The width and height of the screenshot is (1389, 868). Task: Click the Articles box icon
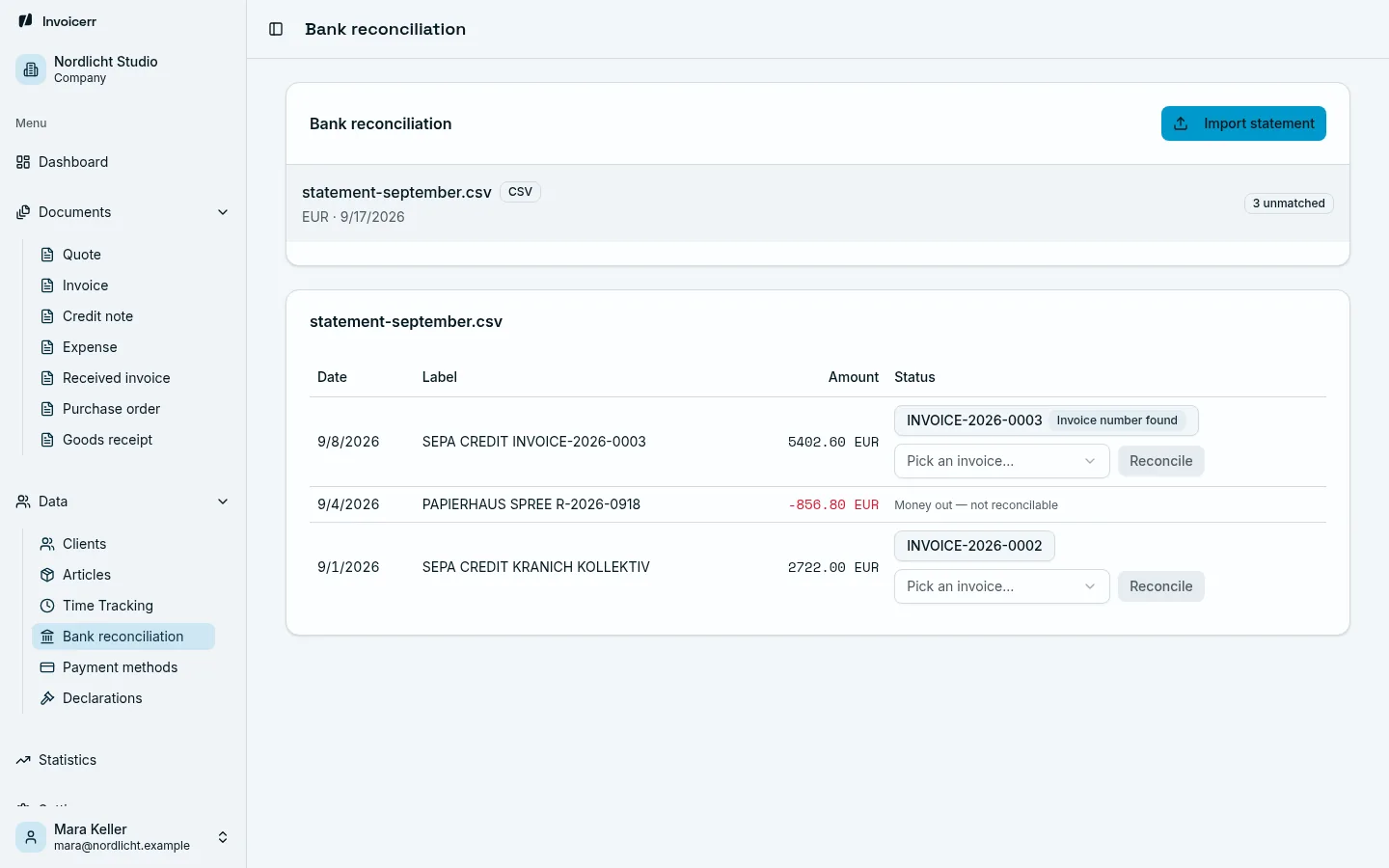47,575
